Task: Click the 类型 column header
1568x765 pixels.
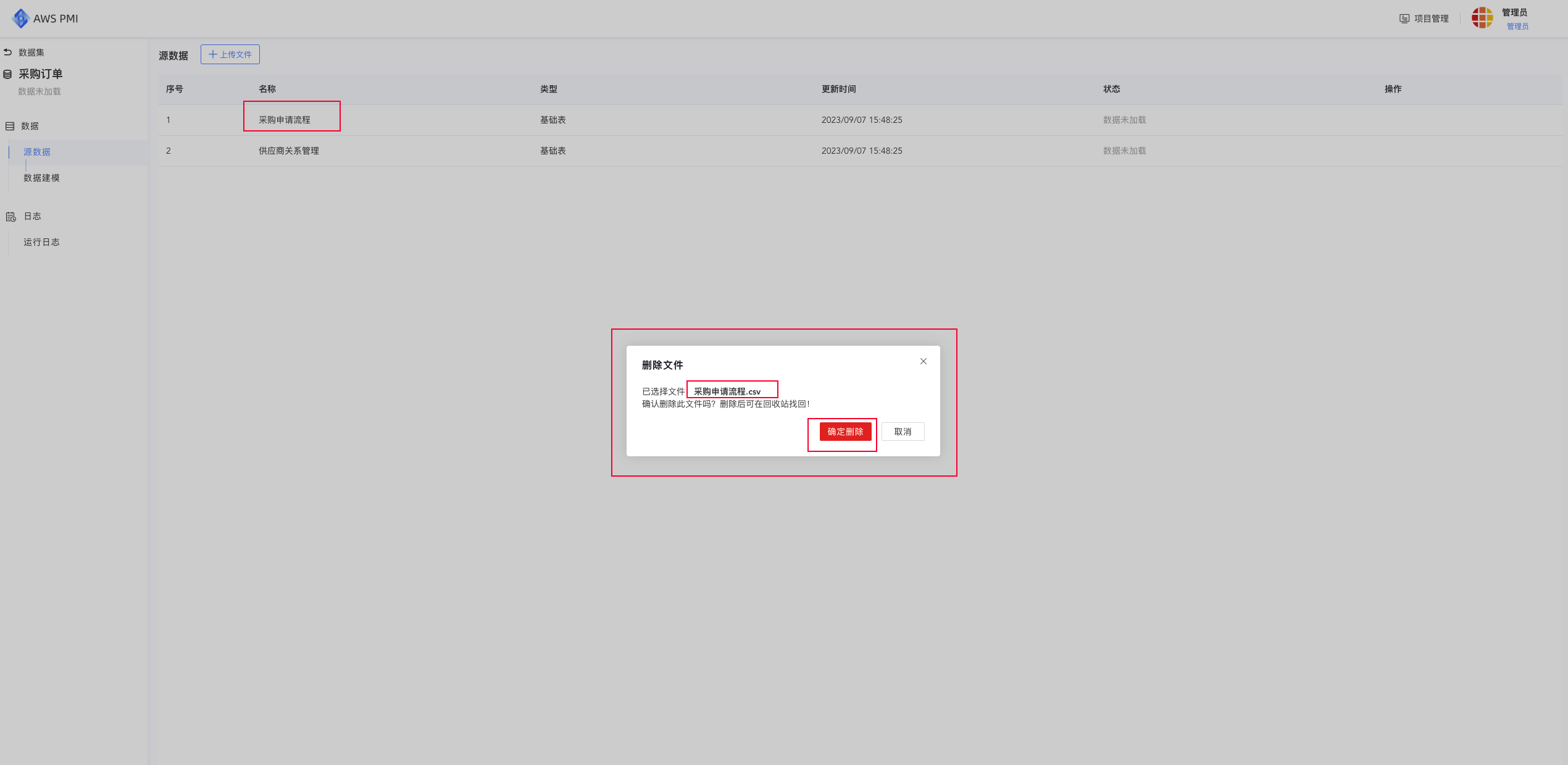Action: (549, 89)
